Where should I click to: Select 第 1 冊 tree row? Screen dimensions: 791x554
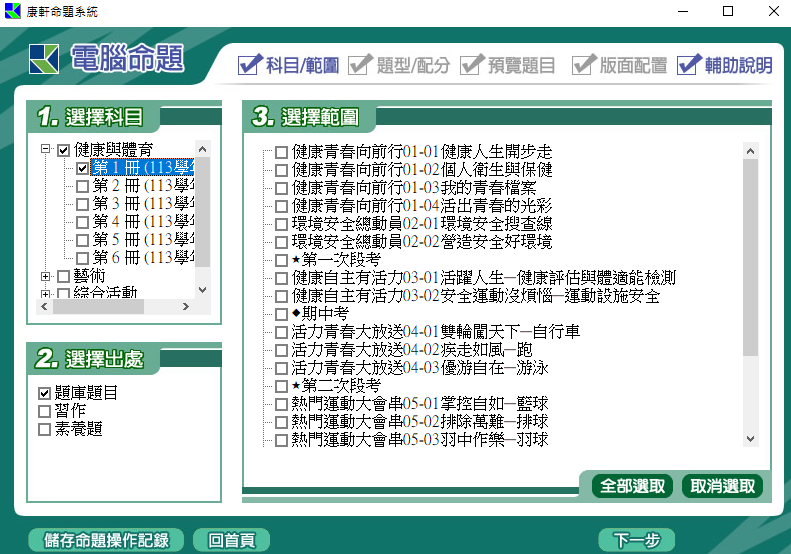pos(143,168)
